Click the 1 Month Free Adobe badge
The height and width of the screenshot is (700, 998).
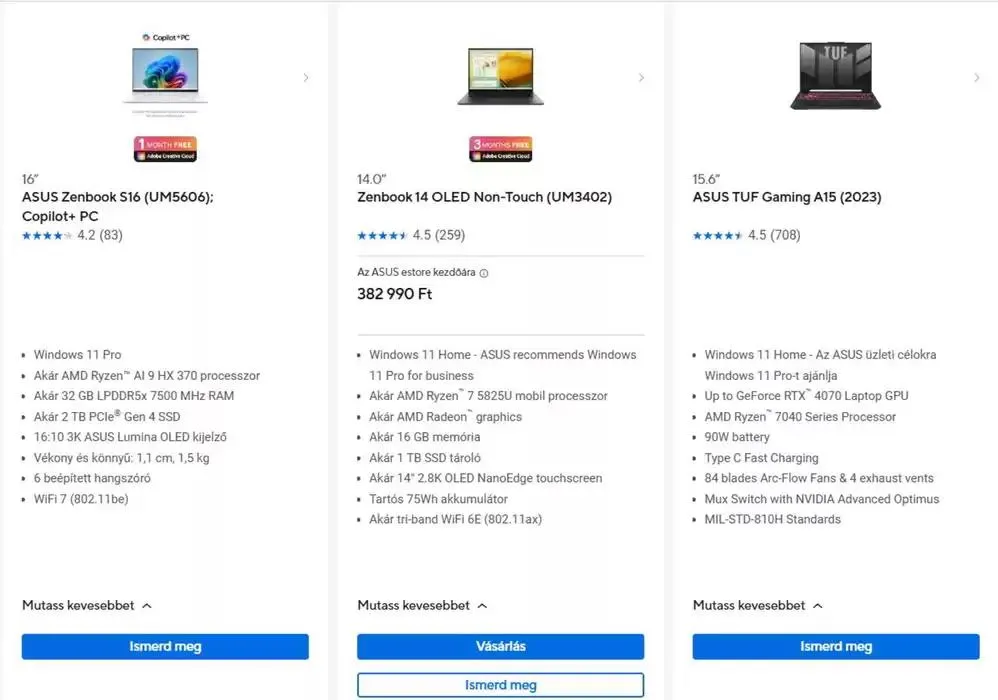pos(165,149)
